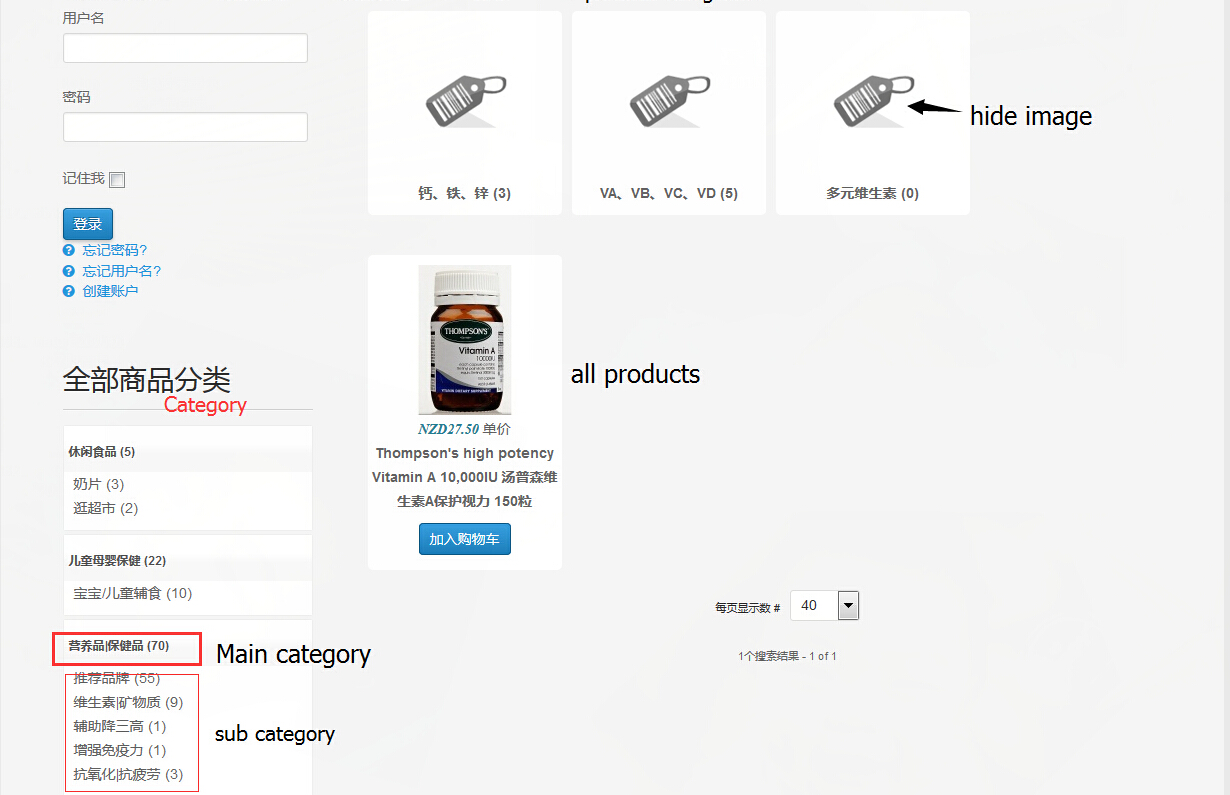The image size is (1230, 795).
Task: Toggle the 记住我 remember me checkbox
Action: click(x=117, y=180)
